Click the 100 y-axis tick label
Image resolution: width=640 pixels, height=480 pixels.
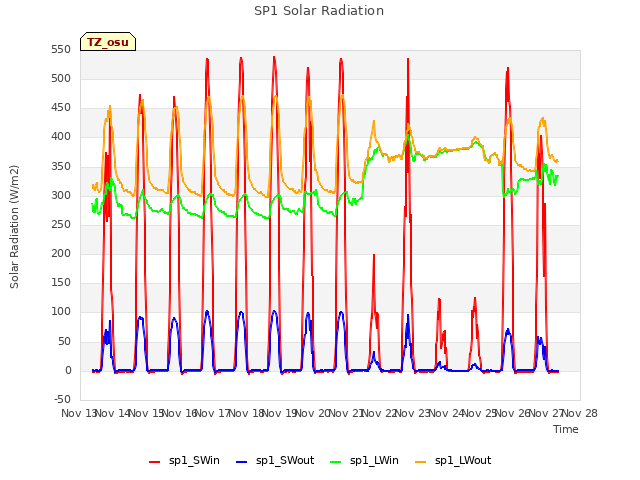(x=61, y=312)
